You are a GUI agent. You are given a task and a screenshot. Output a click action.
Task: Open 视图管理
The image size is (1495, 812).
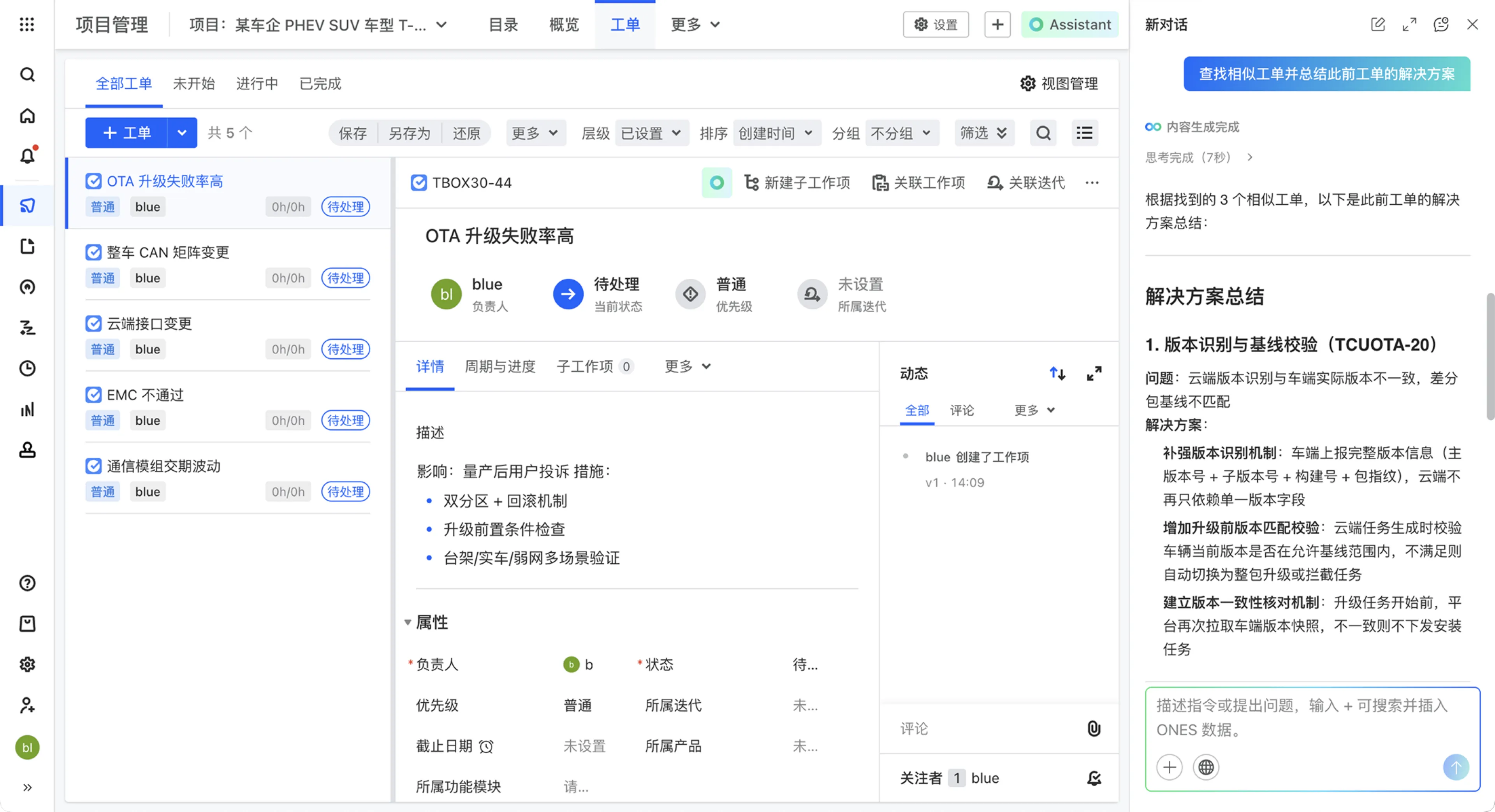coord(1059,84)
